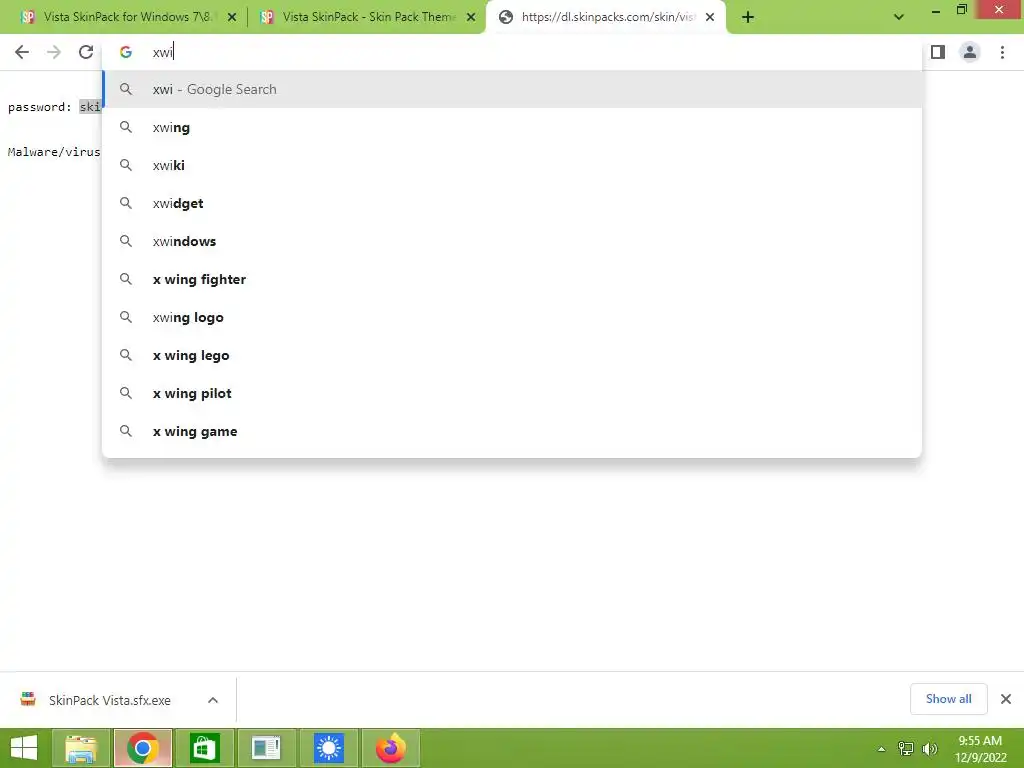The width and height of the screenshot is (1024, 768).
Task: Expand the tab search chevron
Action: coord(899,17)
